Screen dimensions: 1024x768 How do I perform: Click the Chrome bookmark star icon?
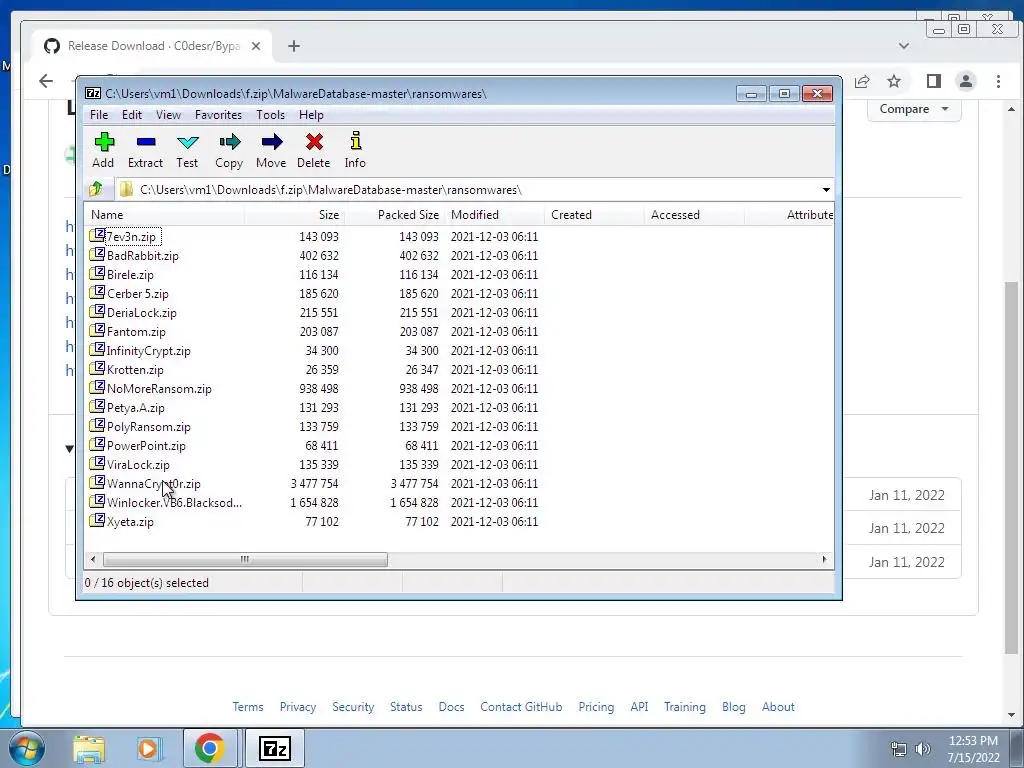[x=894, y=81]
